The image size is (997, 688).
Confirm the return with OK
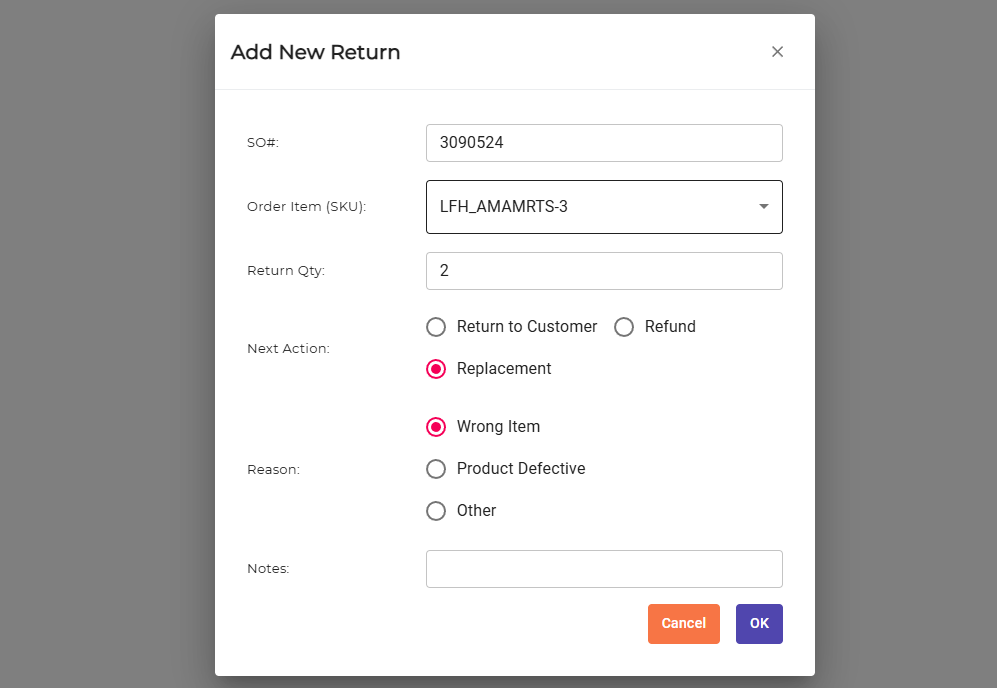(x=759, y=623)
